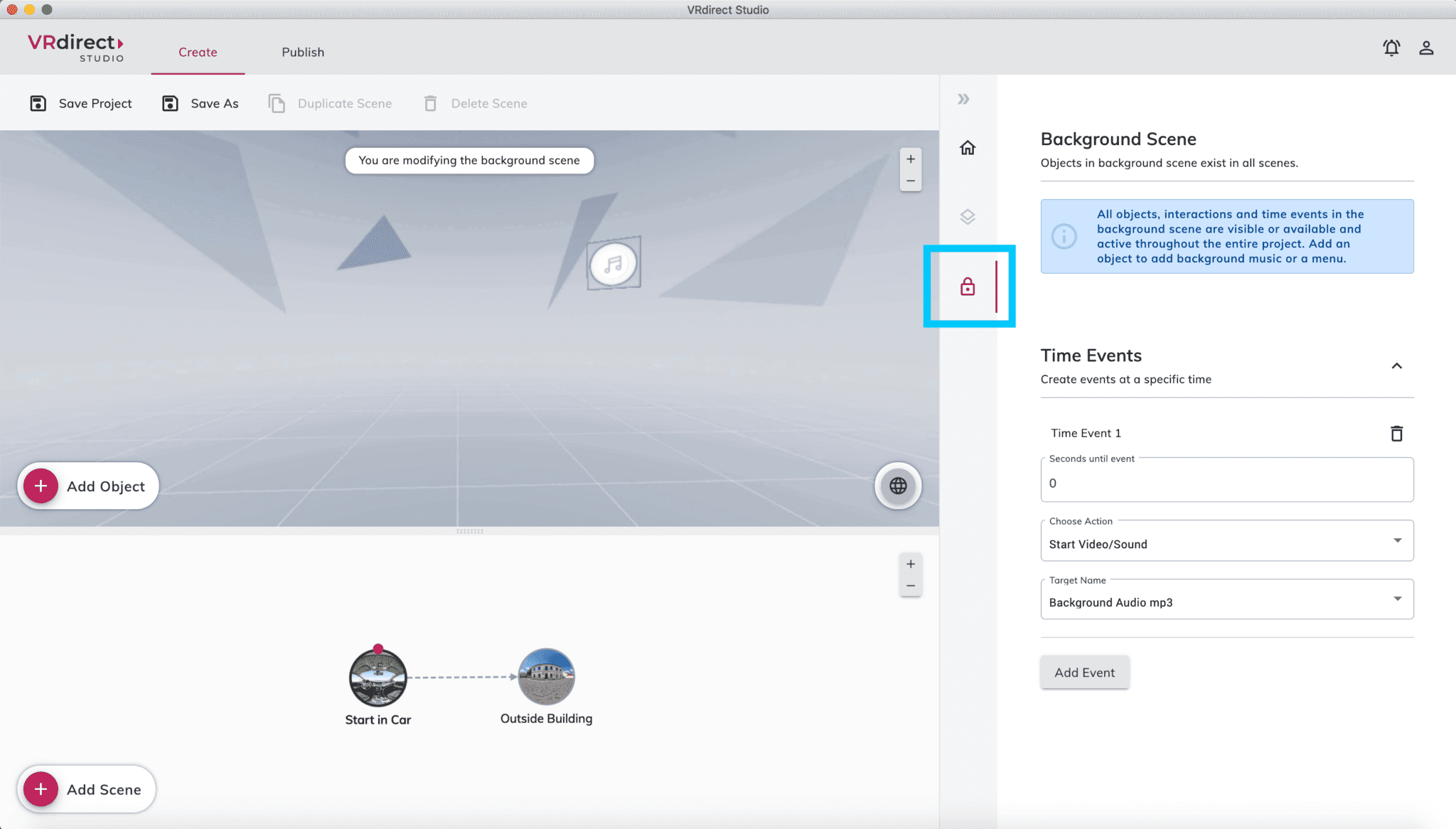The width and height of the screenshot is (1456, 829).
Task: Switch to the Publish tab
Action: 303,52
